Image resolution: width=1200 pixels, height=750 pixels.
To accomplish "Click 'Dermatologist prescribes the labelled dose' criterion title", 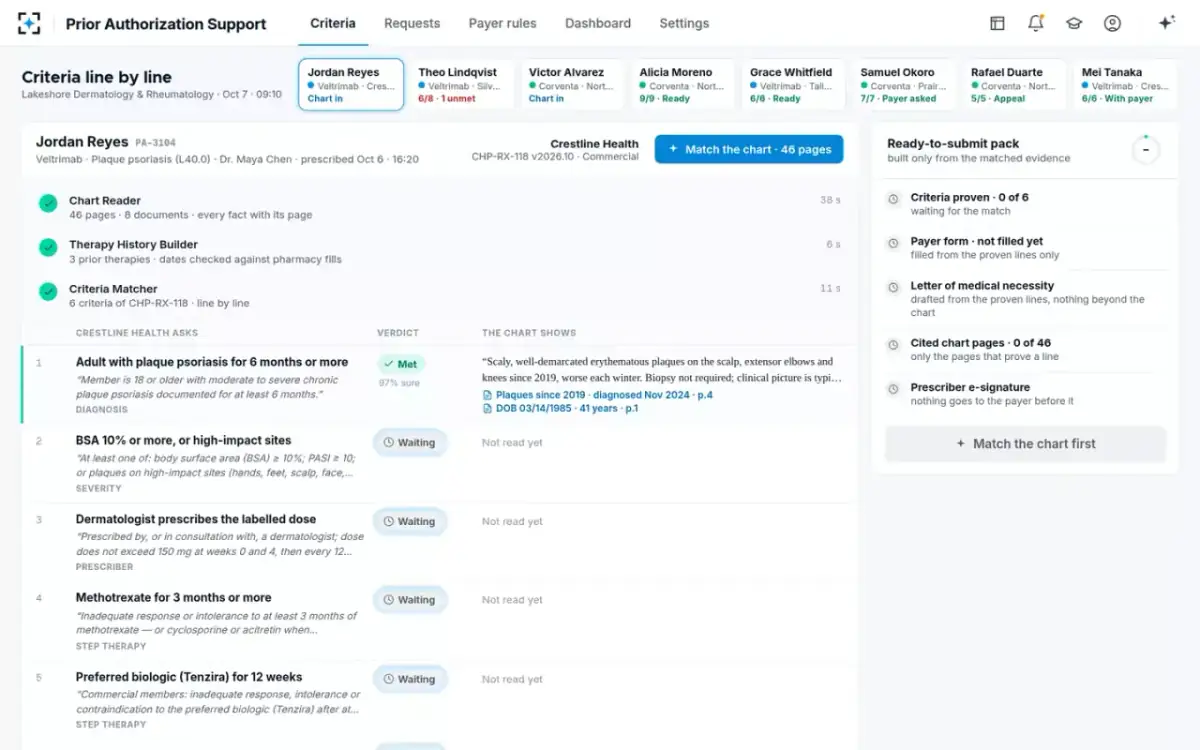I will coord(196,519).
